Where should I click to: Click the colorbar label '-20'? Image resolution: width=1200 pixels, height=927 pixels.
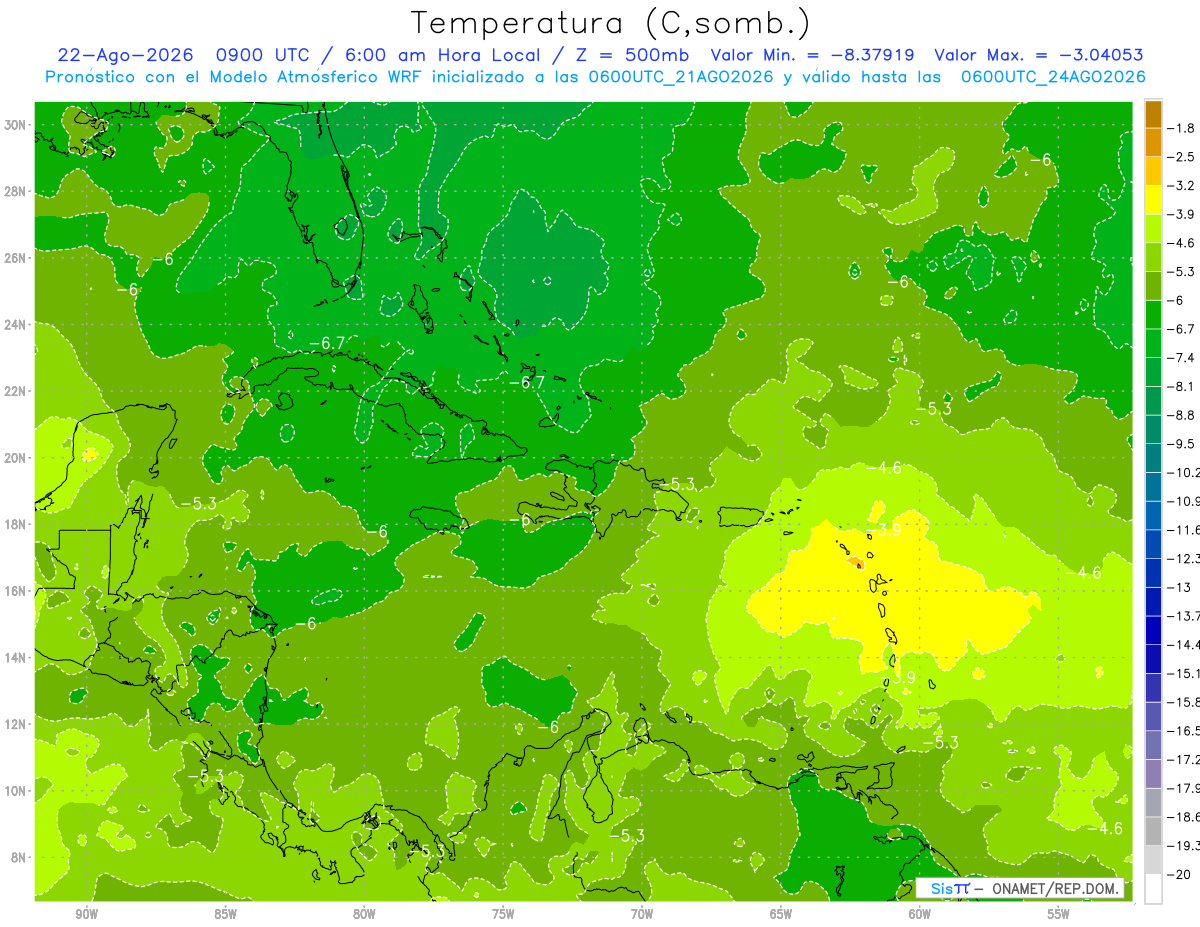click(1178, 874)
